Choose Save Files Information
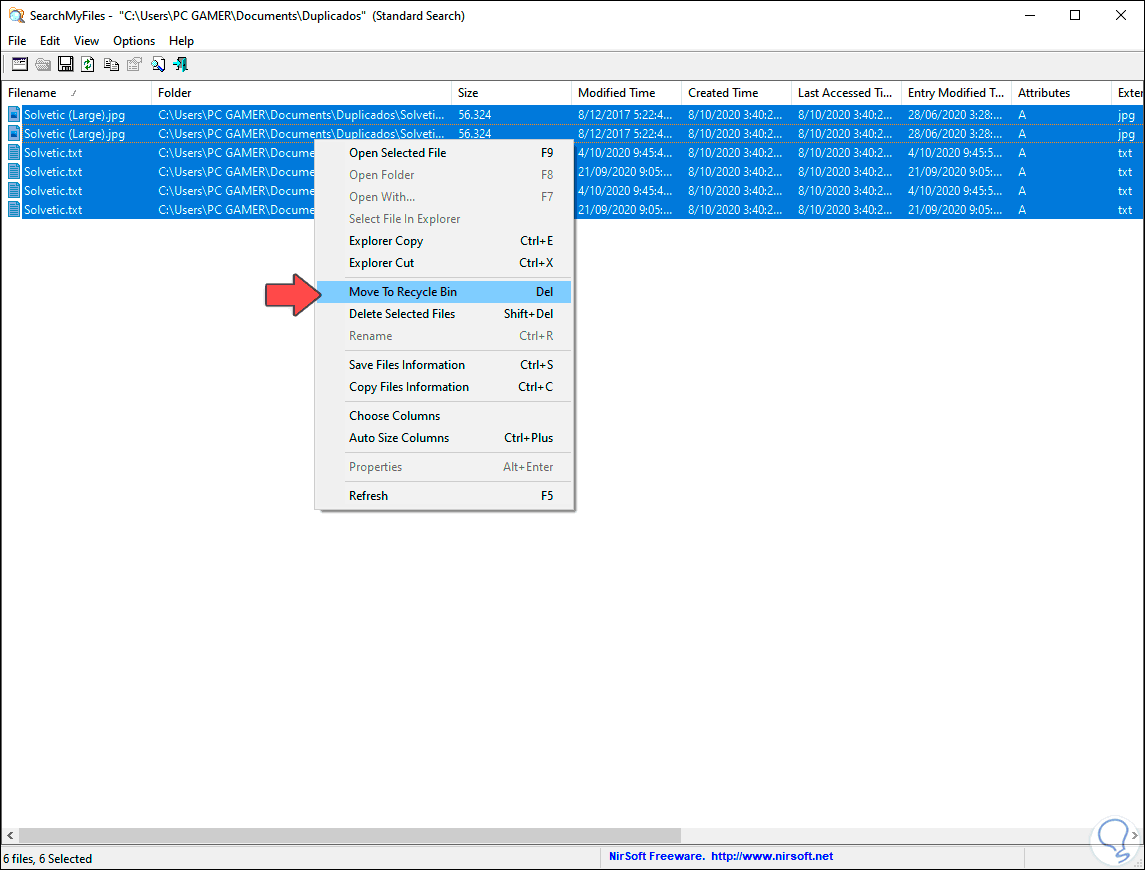The image size is (1145, 870). pyautogui.click(x=445, y=365)
